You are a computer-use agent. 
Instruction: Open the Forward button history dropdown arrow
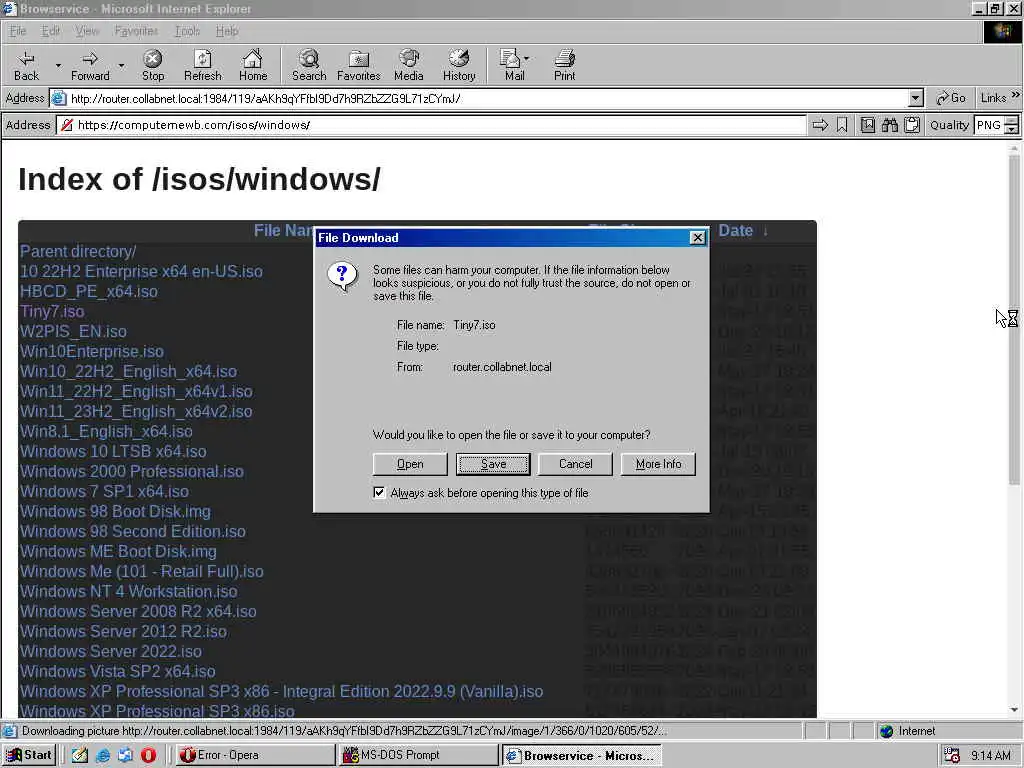pyautogui.click(x=121, y=66)
